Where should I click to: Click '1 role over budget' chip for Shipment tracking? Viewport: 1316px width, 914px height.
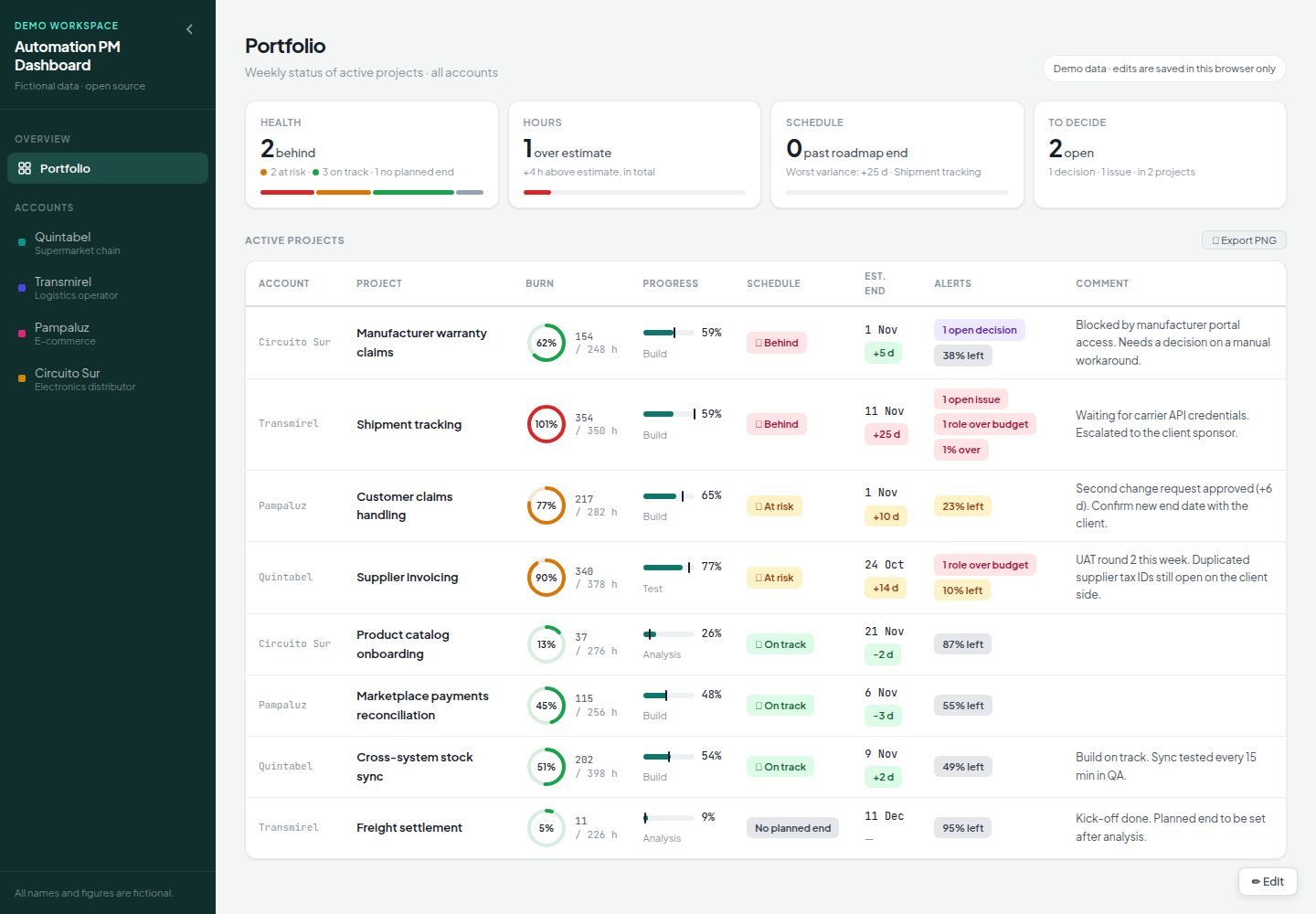click(x=985, y=424)
